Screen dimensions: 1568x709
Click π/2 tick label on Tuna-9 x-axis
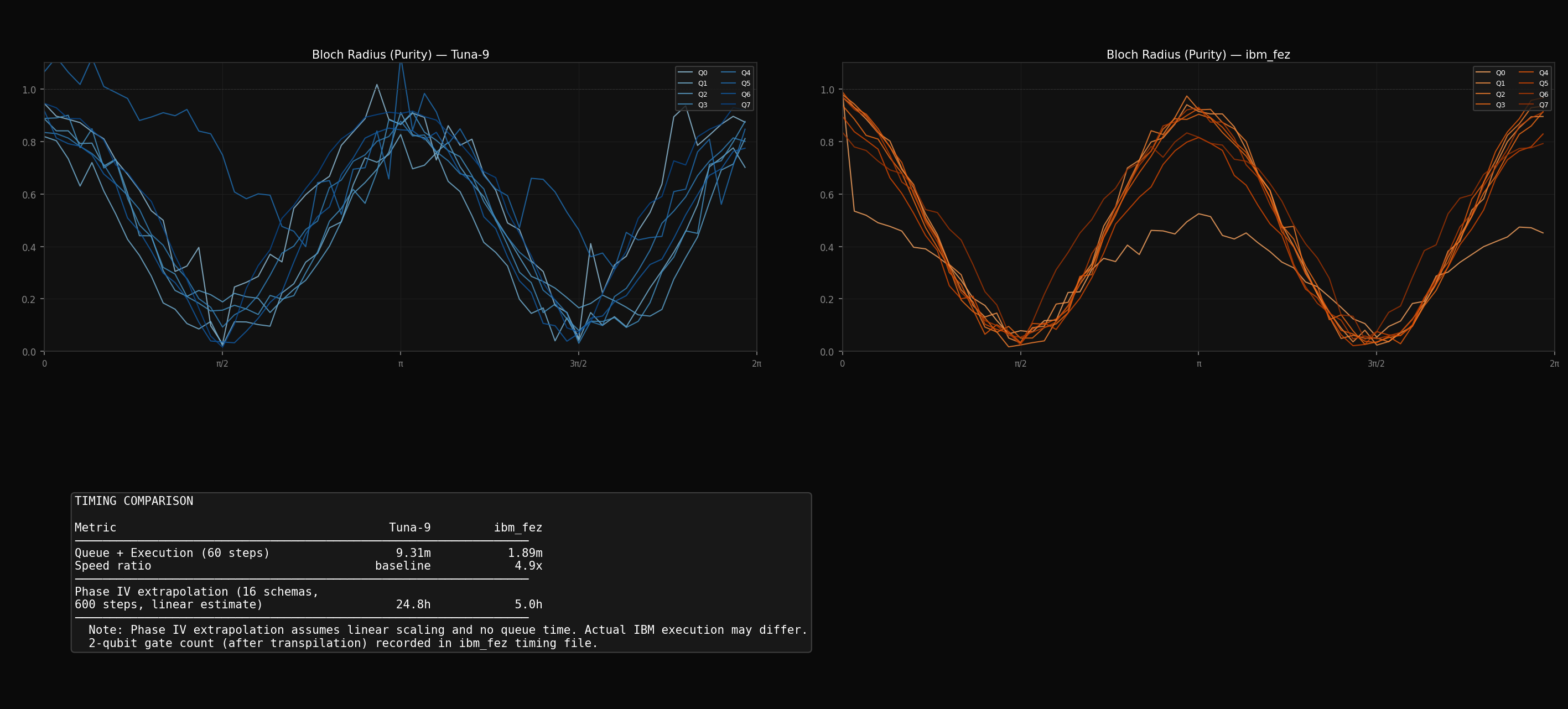click(222, 364)
